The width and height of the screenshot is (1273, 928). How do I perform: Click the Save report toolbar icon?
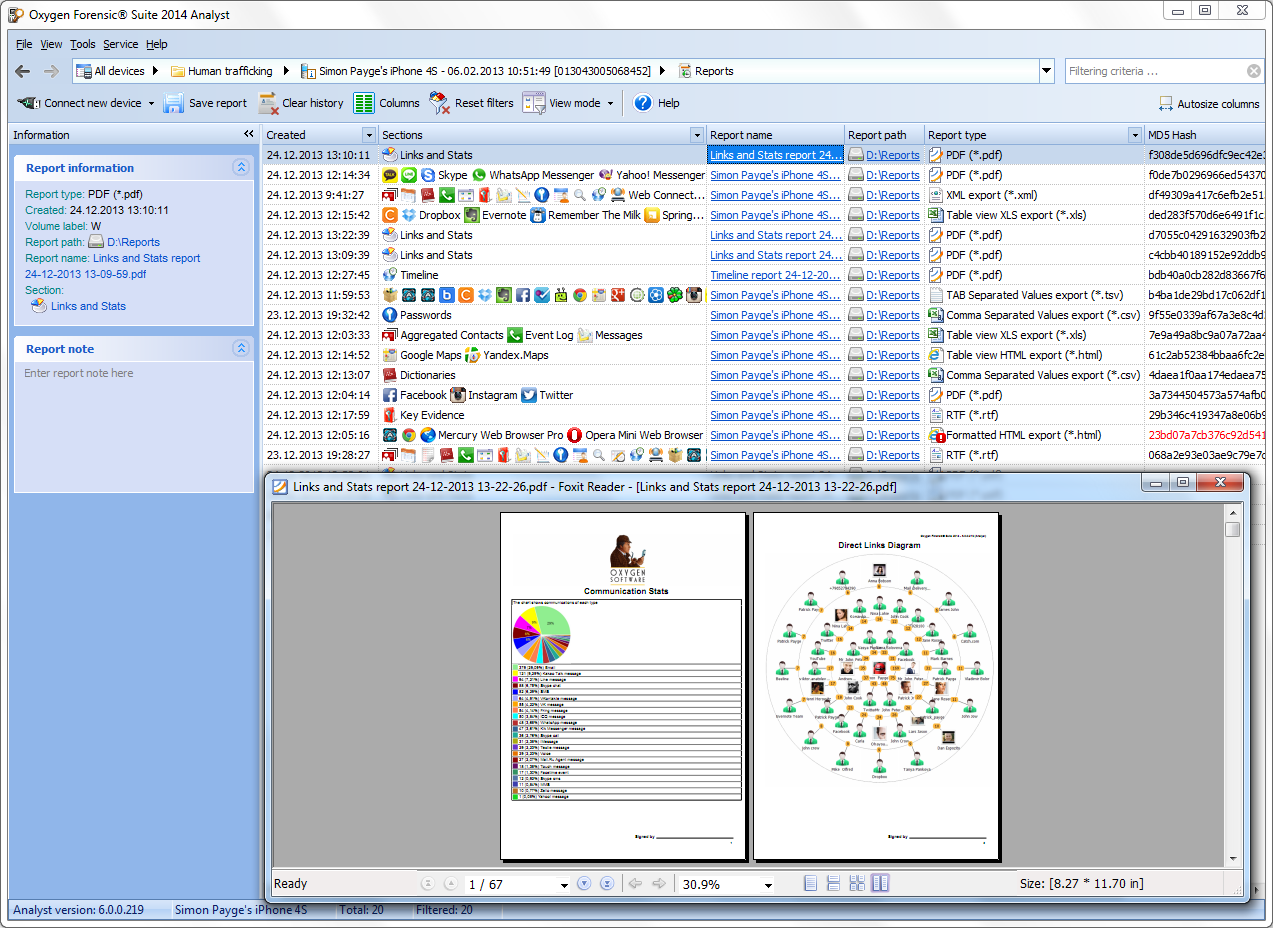click(x=174, y=103)
